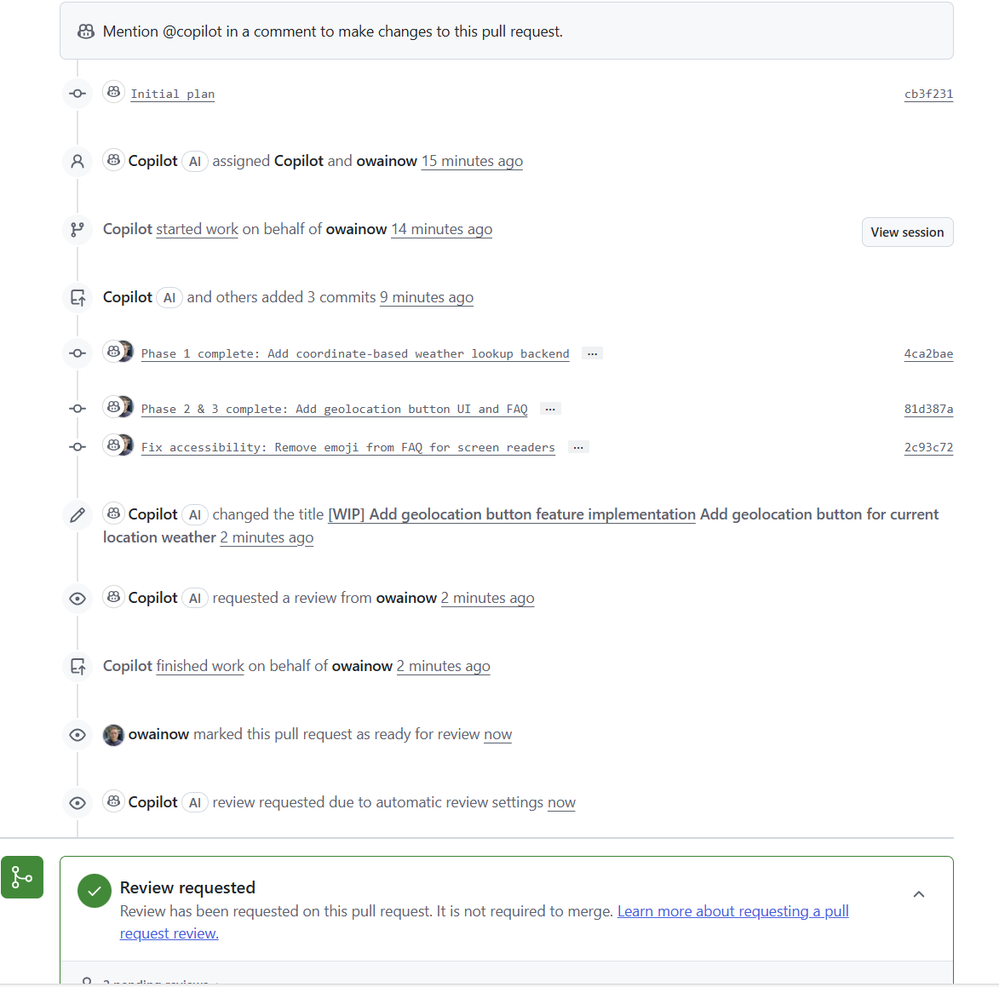Click the "finished work" link
The height and width of the screenshot is (987, 999).
[200, 666]
